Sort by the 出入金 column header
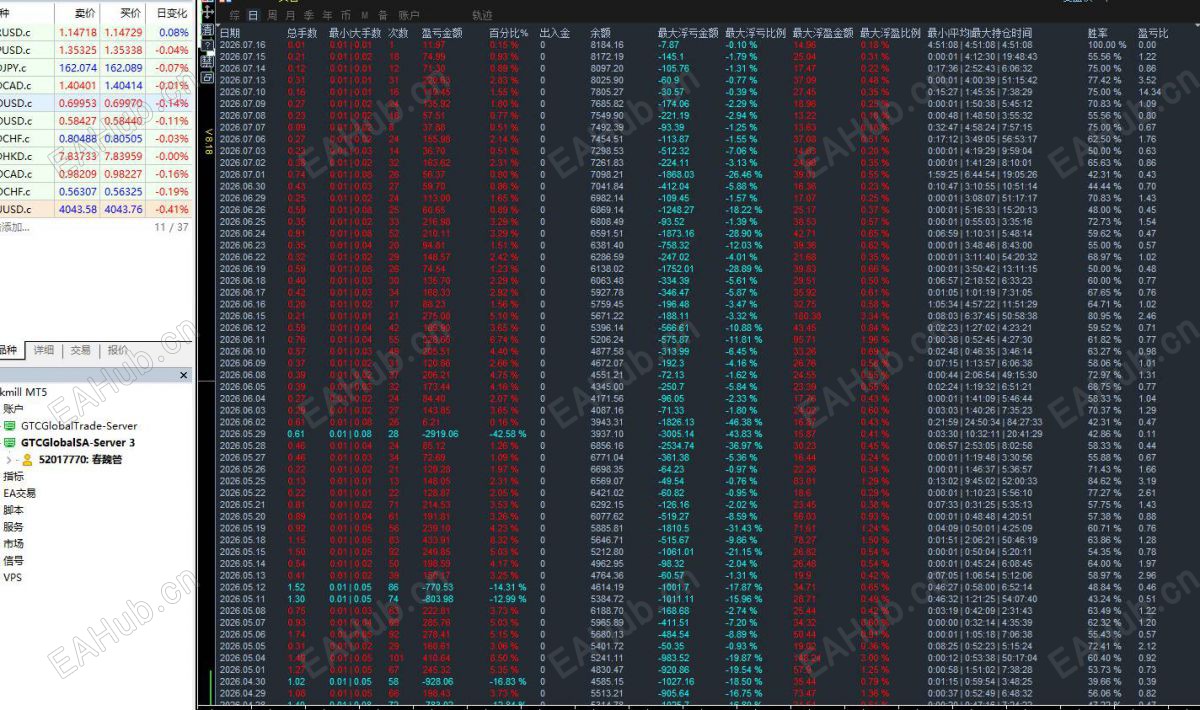The width and height of the screenshot is (1200, 710). [x=554, y=33]
